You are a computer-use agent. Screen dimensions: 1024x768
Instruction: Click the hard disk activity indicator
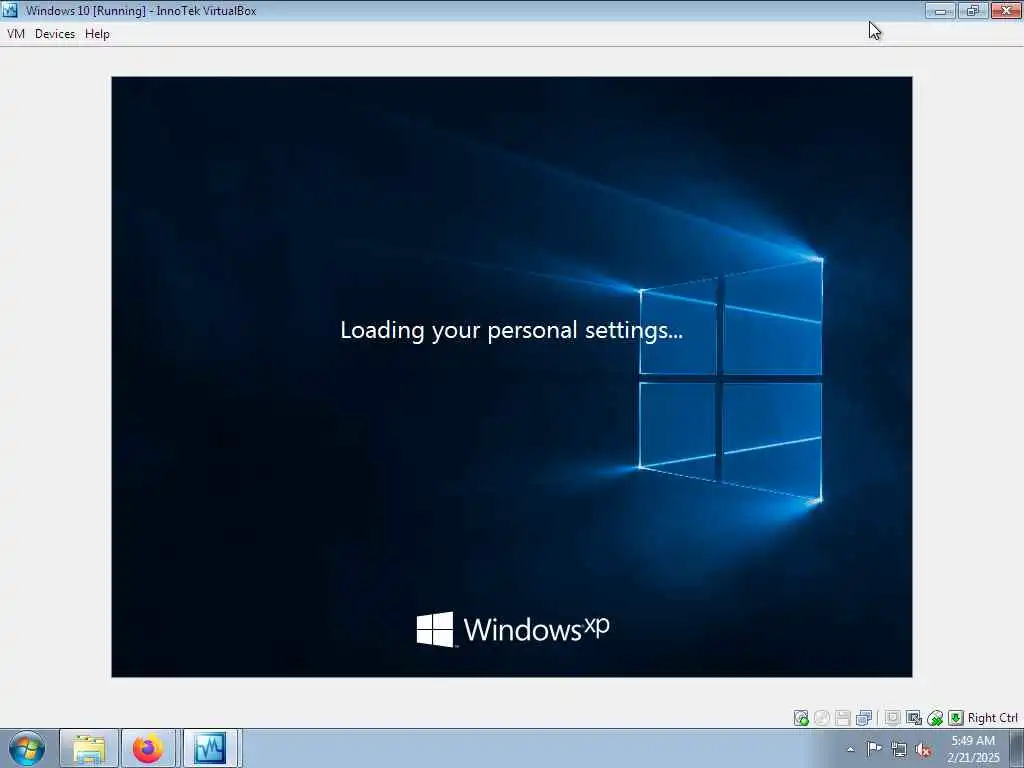(x=801, y=718)
